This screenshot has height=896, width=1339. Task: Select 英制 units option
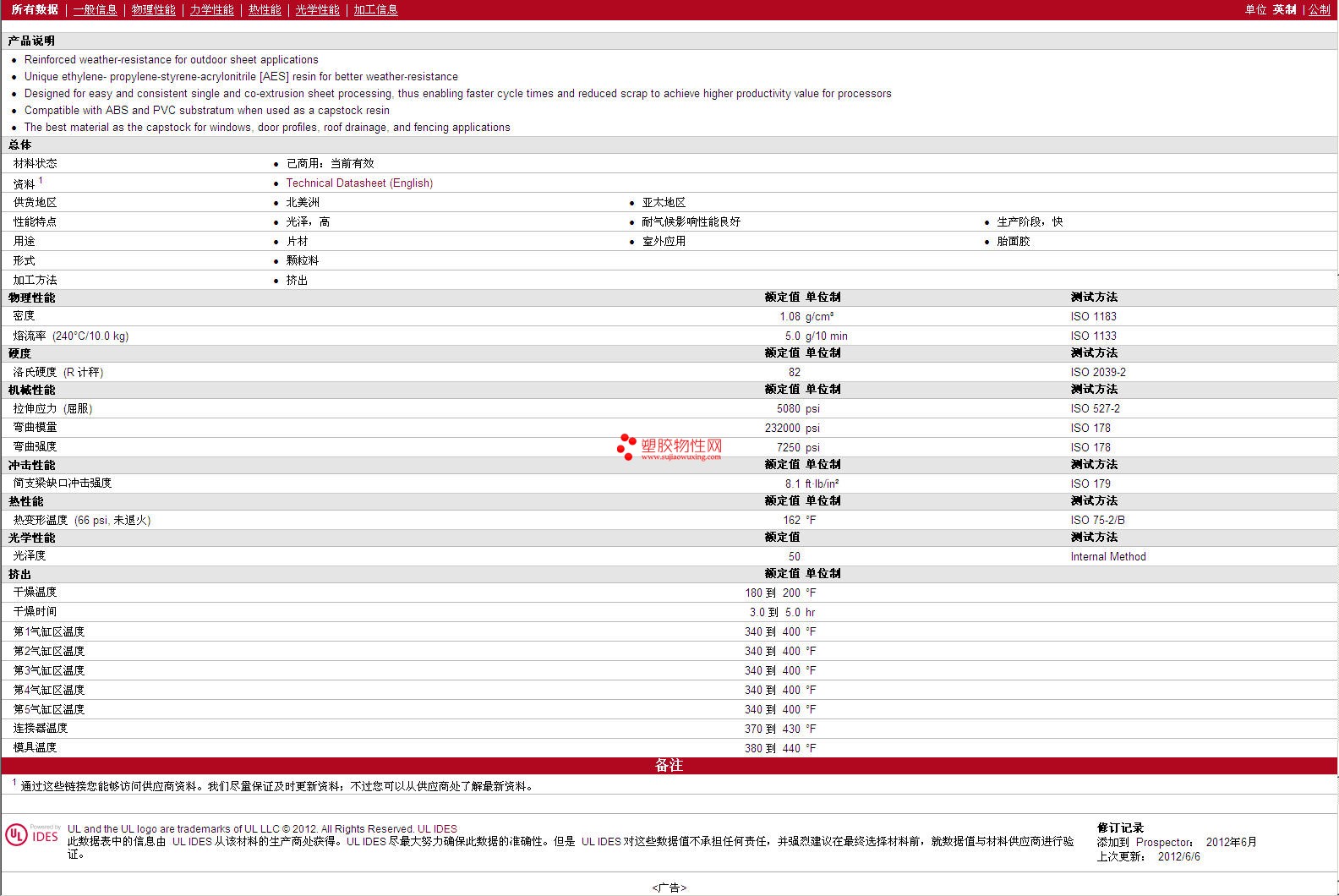pos(1284,9)
